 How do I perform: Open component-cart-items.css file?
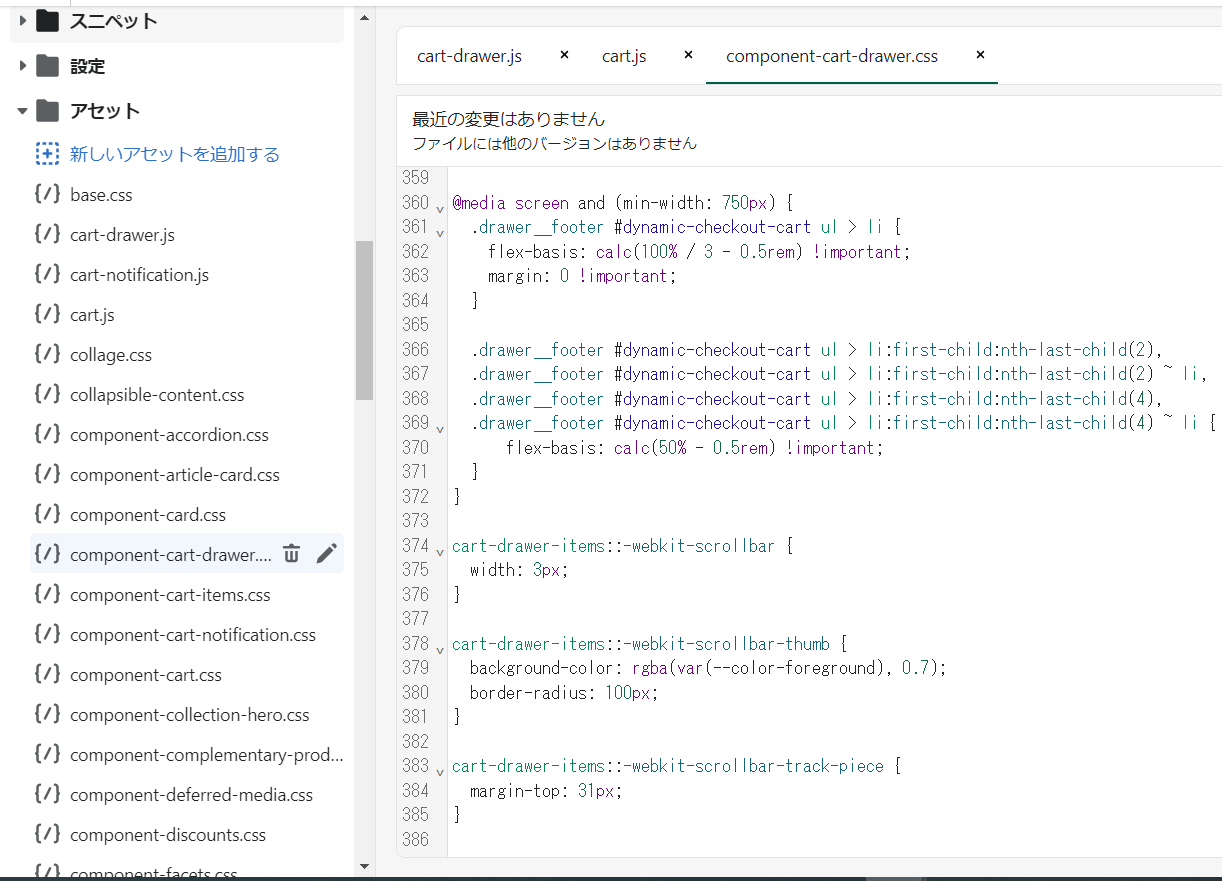coord(170,595)
